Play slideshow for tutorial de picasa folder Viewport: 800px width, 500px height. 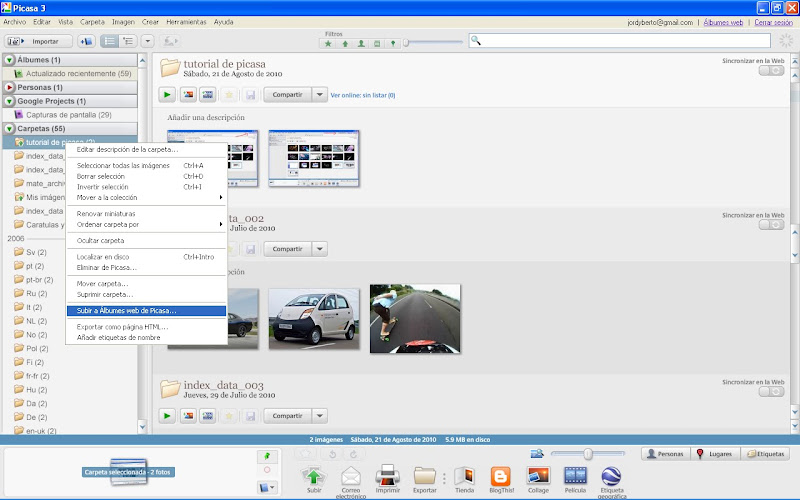tap(167, 94)
